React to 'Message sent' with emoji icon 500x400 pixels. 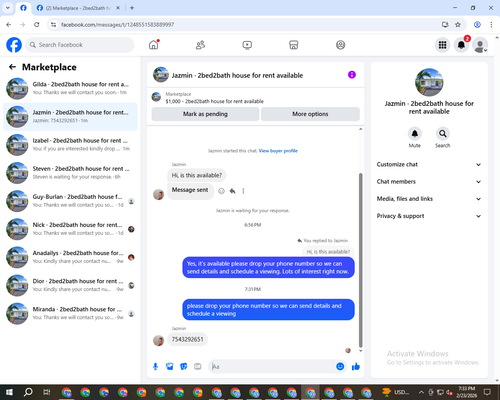click(x=221, y=191)
